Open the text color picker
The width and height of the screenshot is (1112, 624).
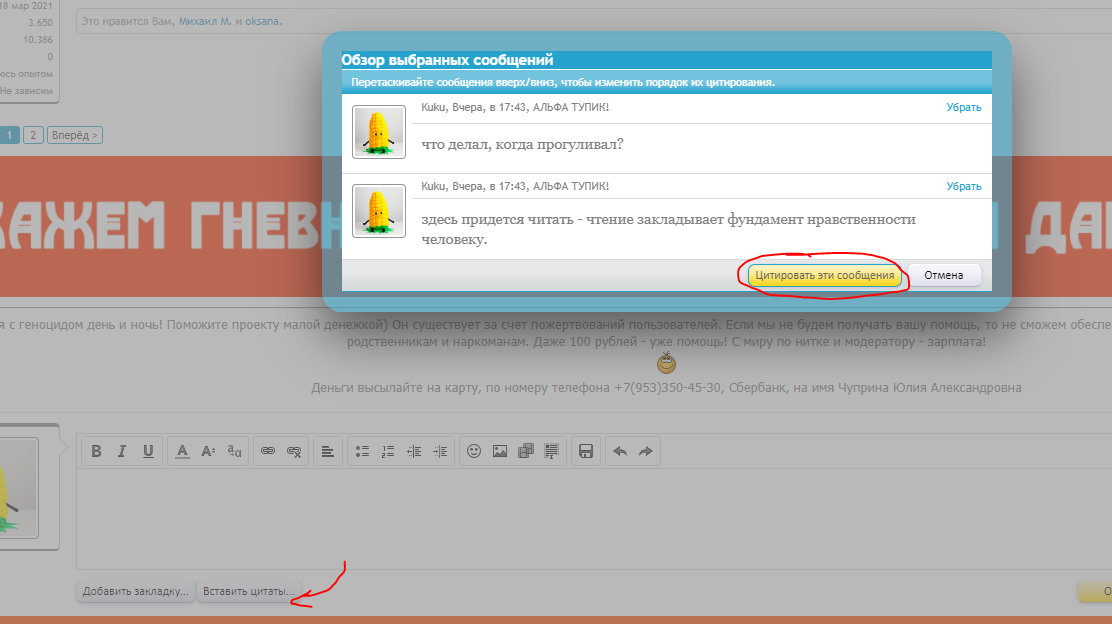pos(182,451)
